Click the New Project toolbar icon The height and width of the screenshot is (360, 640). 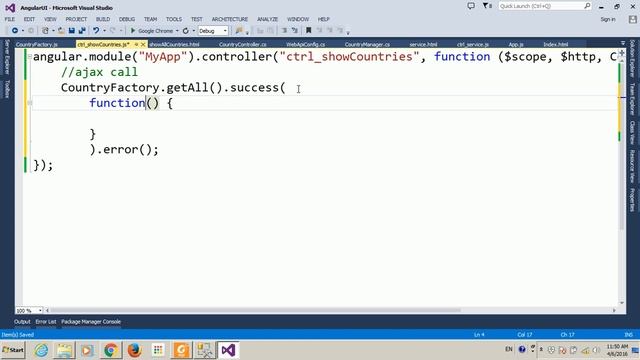tap(45, 31)
